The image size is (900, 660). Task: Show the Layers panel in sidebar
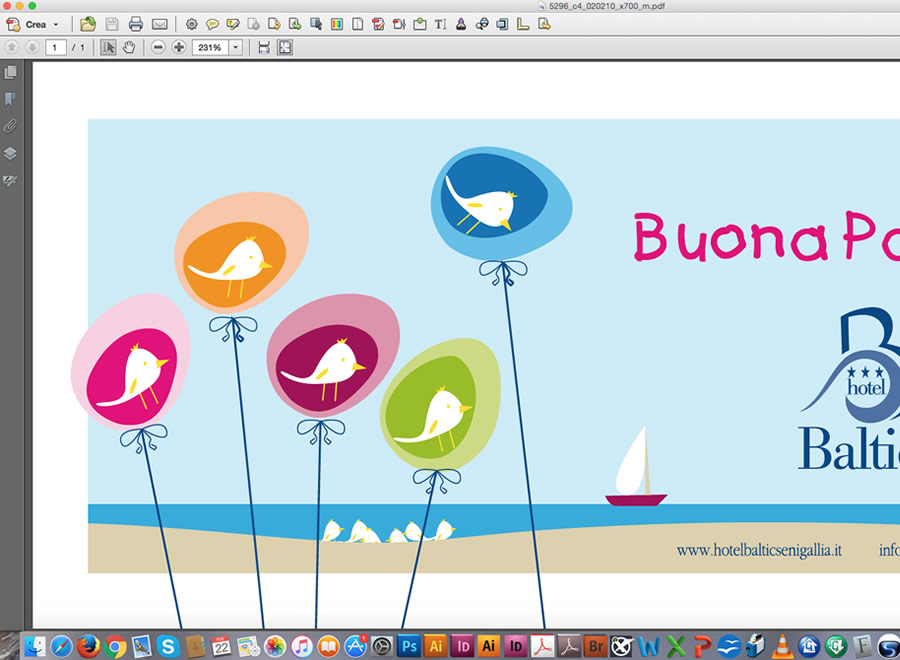[10, 153]
